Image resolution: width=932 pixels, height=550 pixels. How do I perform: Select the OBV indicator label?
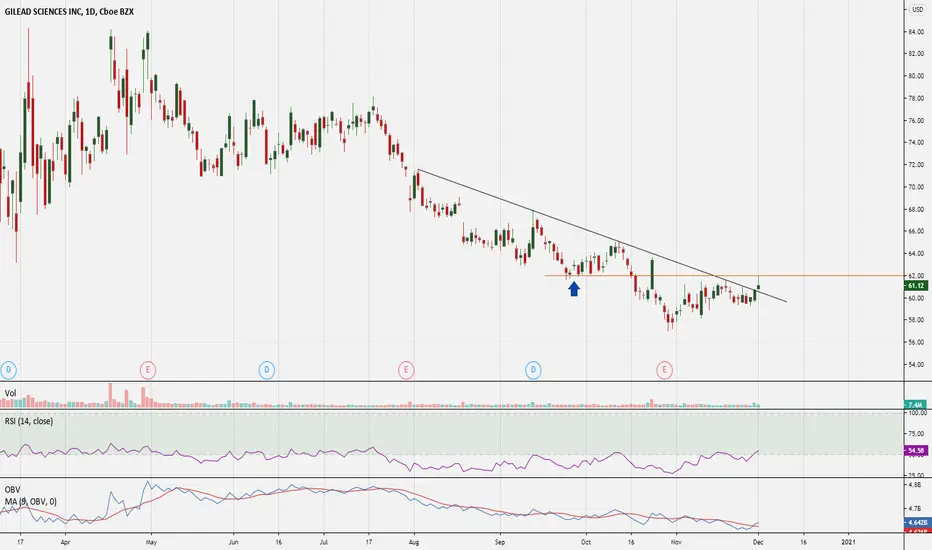12,489
